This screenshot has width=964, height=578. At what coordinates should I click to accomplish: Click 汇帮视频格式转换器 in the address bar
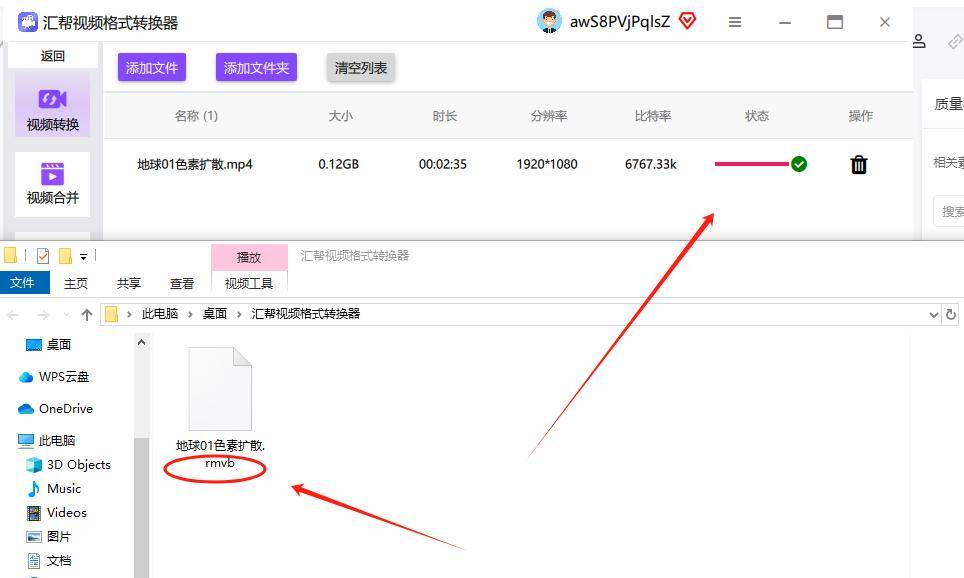[x=306, y=314]
